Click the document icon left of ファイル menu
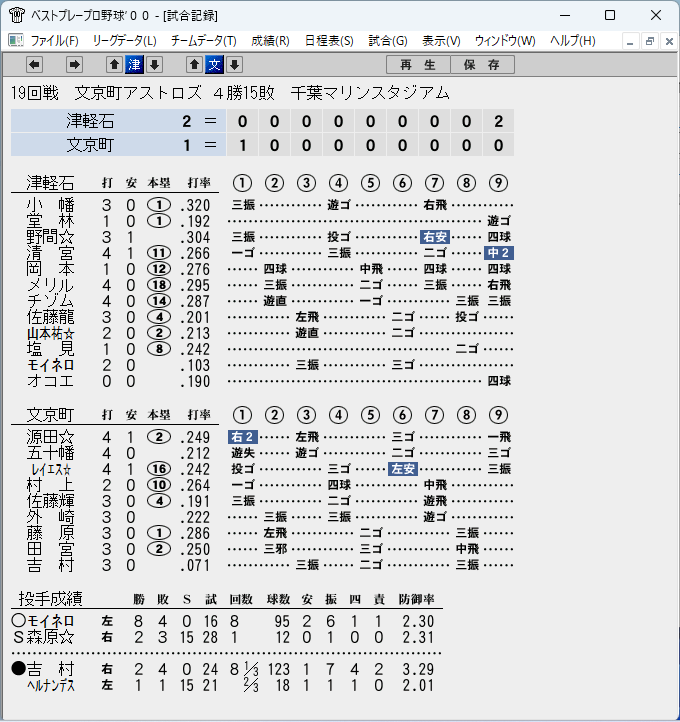Image resolution: width=680 pixels, height=722 pixels. point(16,41)
